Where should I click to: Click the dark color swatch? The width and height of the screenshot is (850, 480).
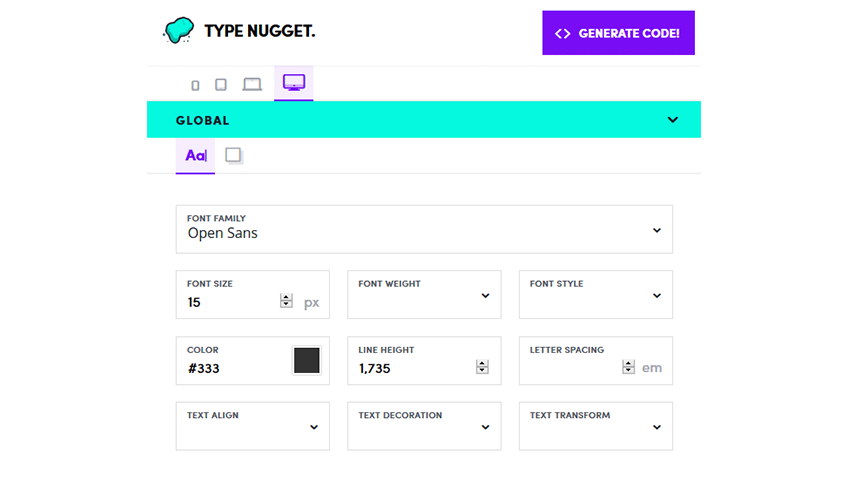coord(307,361)
